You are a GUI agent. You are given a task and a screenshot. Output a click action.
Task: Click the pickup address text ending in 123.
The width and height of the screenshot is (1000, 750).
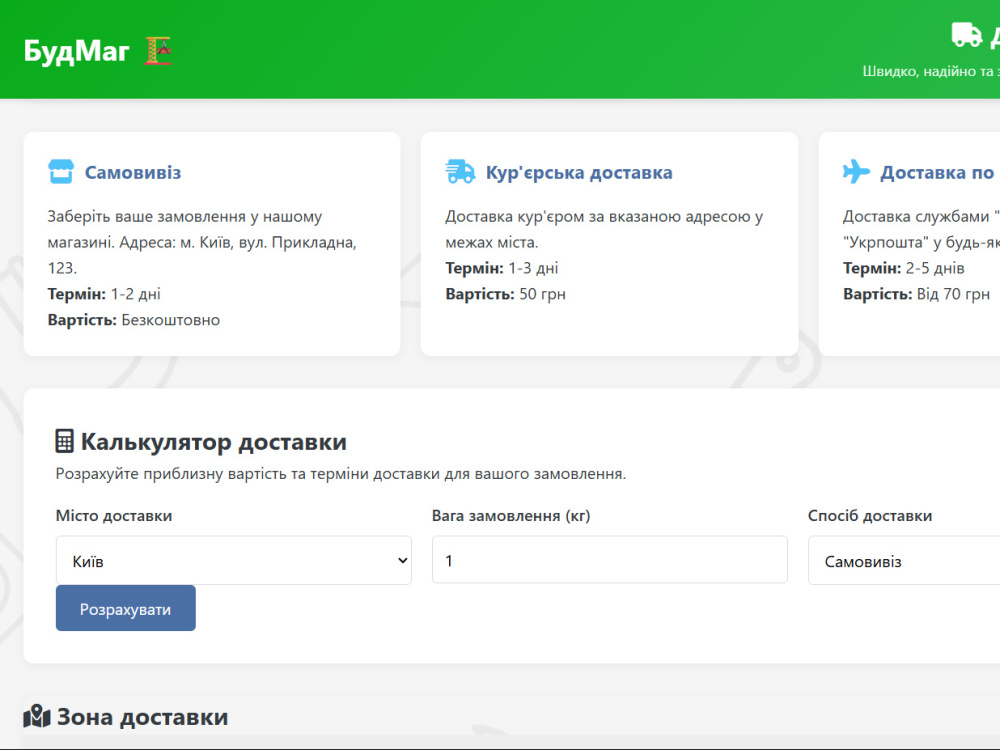coord(202,242)
